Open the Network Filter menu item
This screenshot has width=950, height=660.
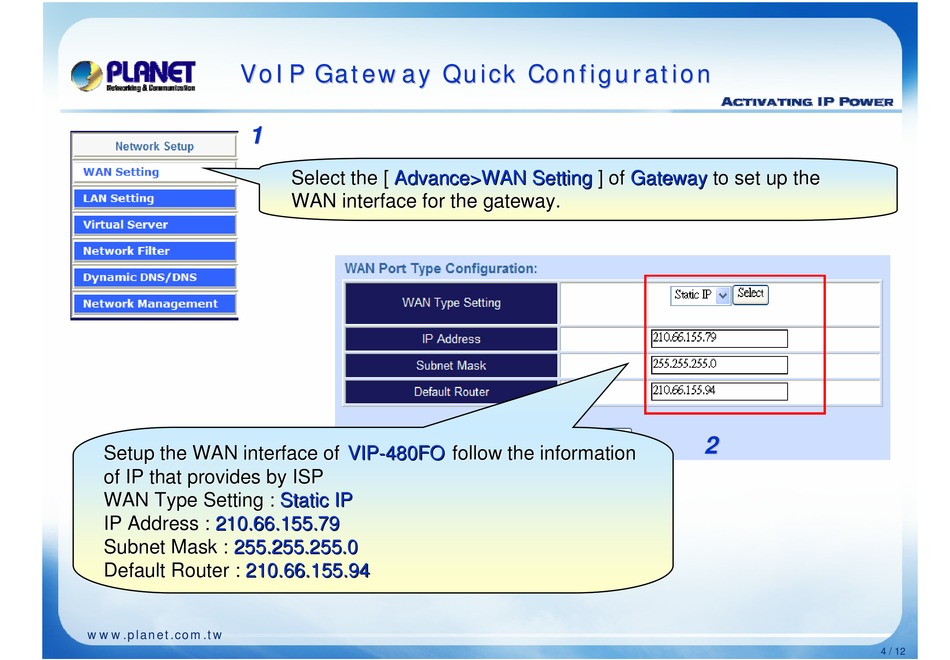click(x=154, y=251)
